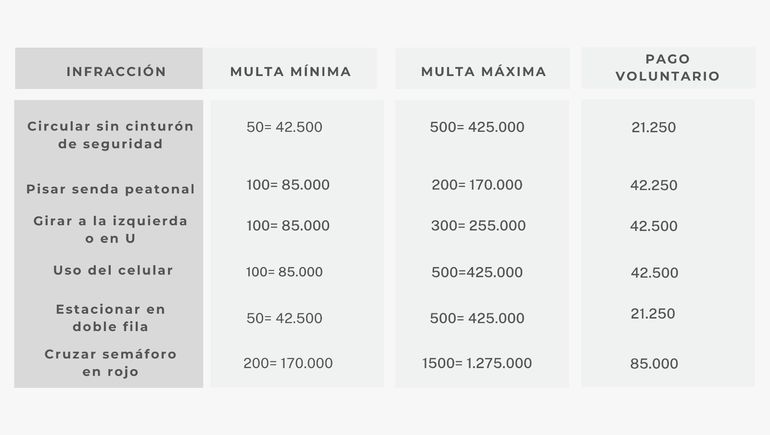Image resolution: width=770 pixels, height=435 pixels.
Task: Click the 'Circular sin cinturón de seguridad' row label
Action: tap(110, 135)
